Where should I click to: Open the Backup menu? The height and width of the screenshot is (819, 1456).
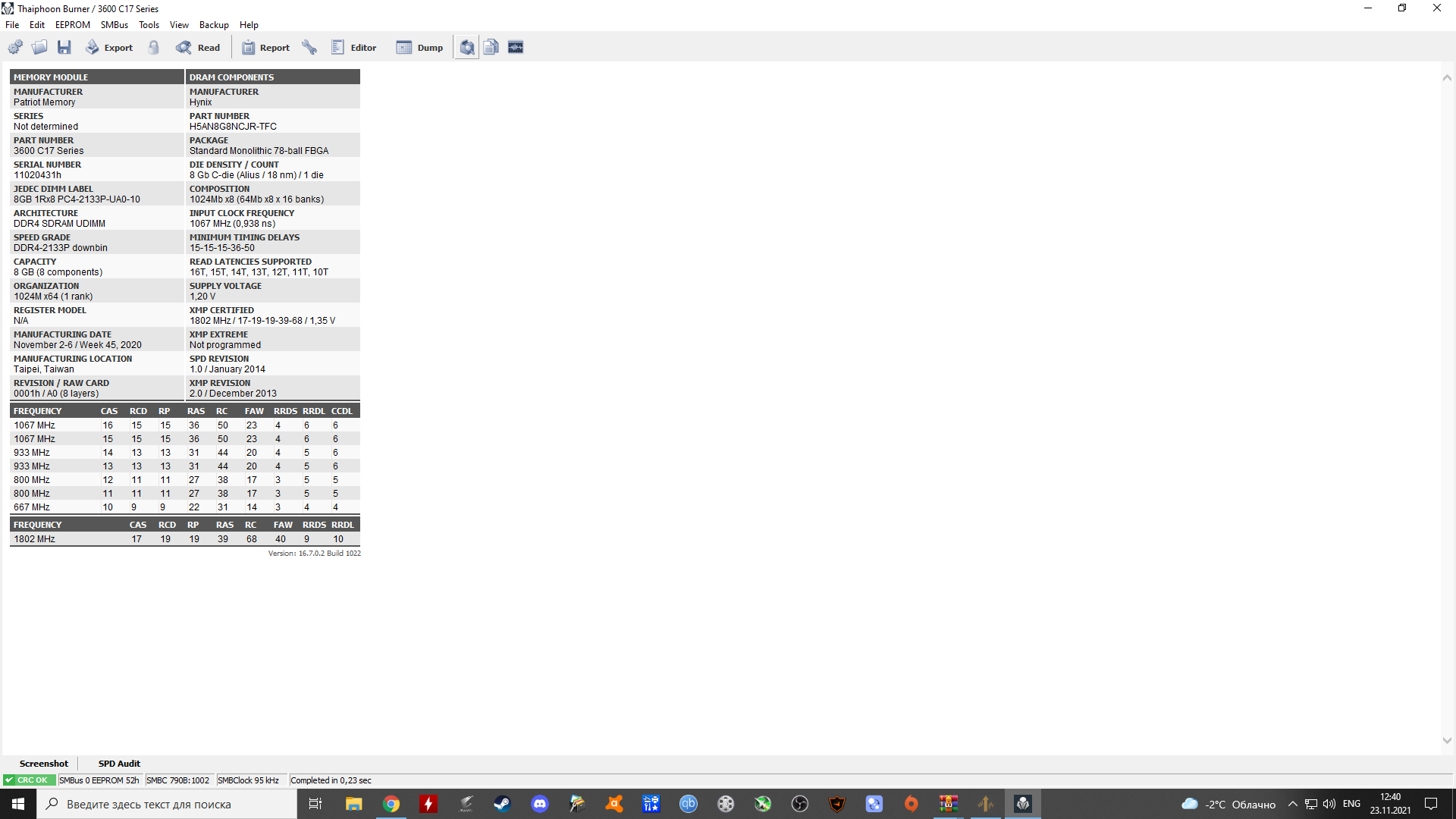[x=214, y=25]
